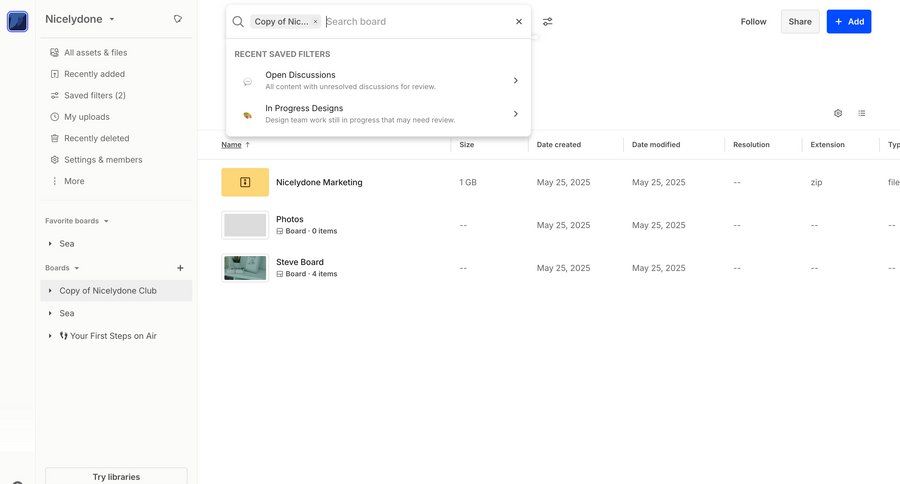The width and height of the screenshot is (900, 484).
Task: Click the Recently deleted trash icon
Action: click(55, 138)
